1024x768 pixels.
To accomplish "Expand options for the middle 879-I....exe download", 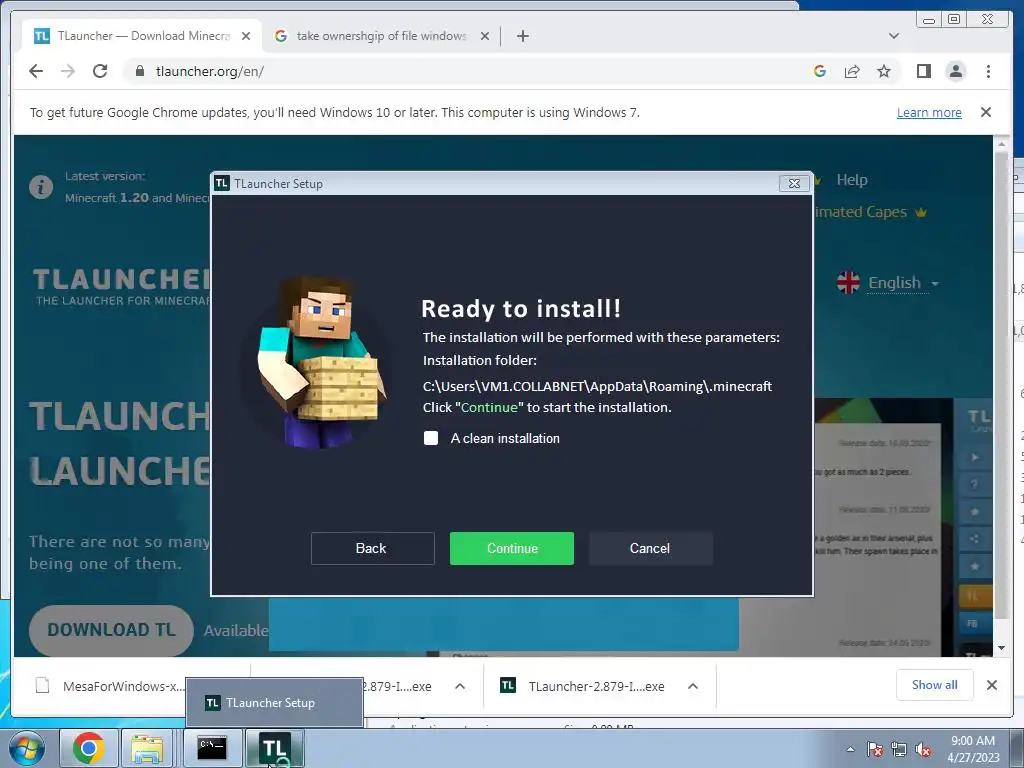I will click(460, 686).
